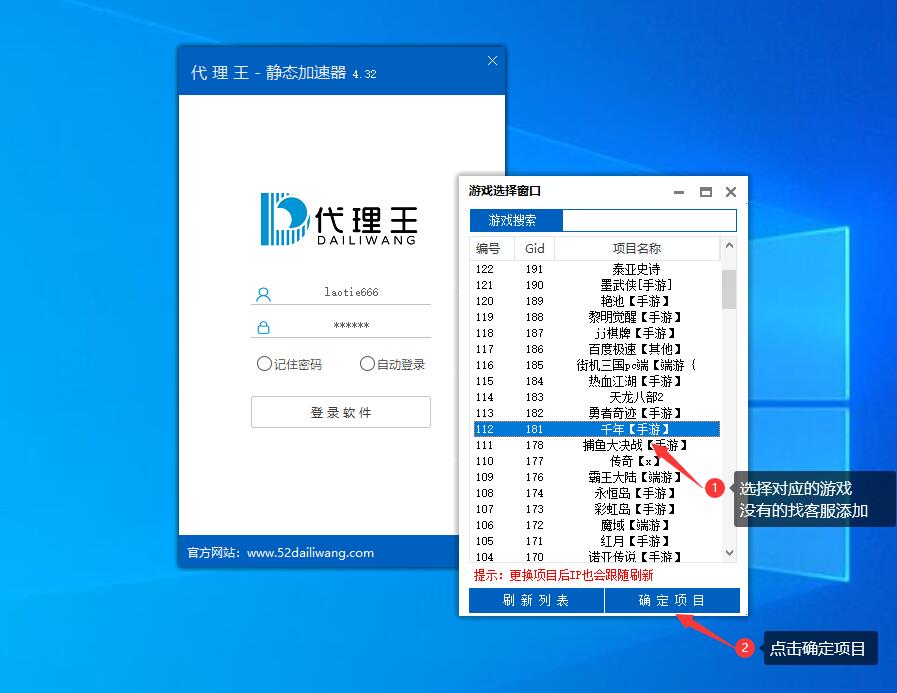
Task: Select the 彩虹岛【手游】 row
Action: (597, 509)
